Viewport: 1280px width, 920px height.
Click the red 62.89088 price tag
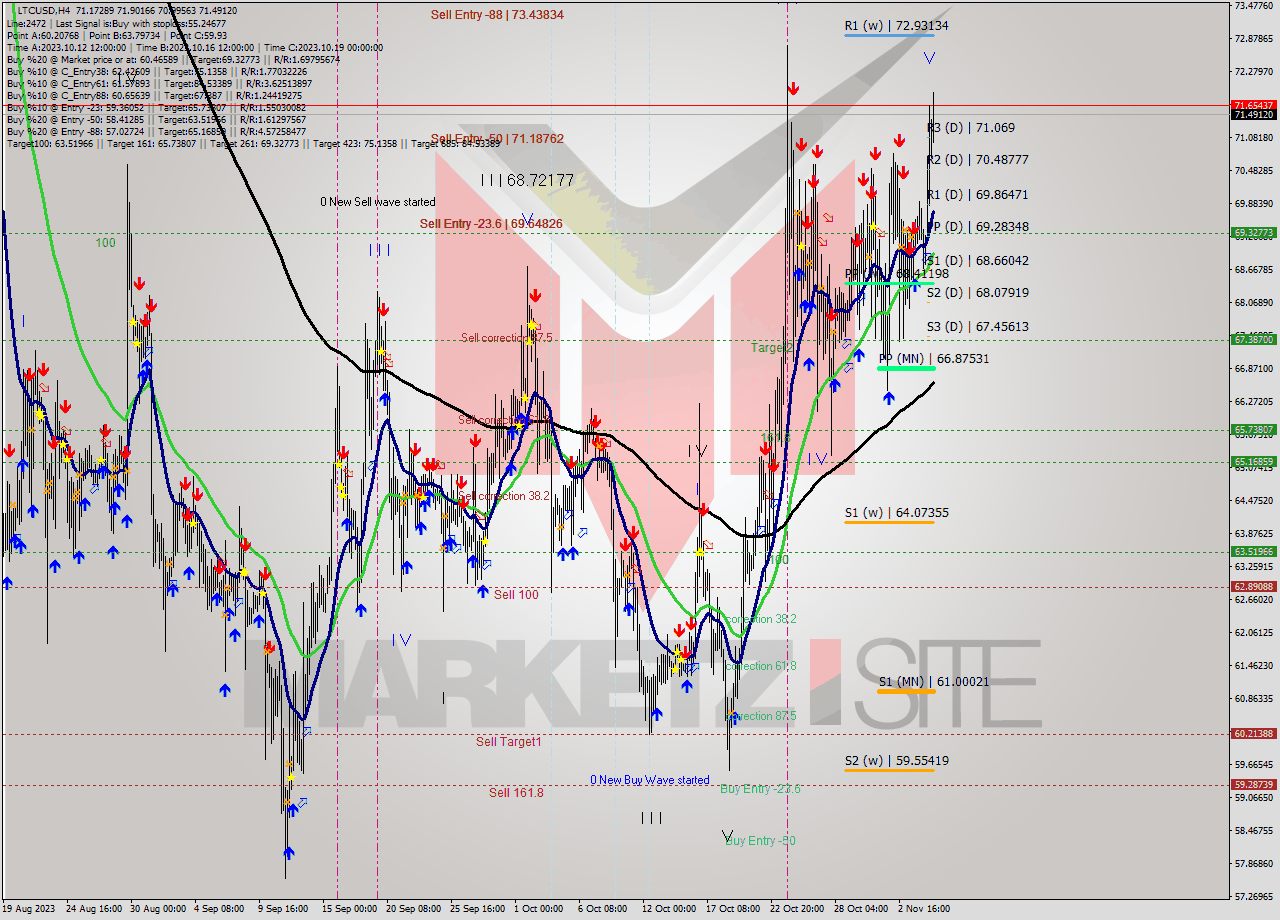point(1253,587)
